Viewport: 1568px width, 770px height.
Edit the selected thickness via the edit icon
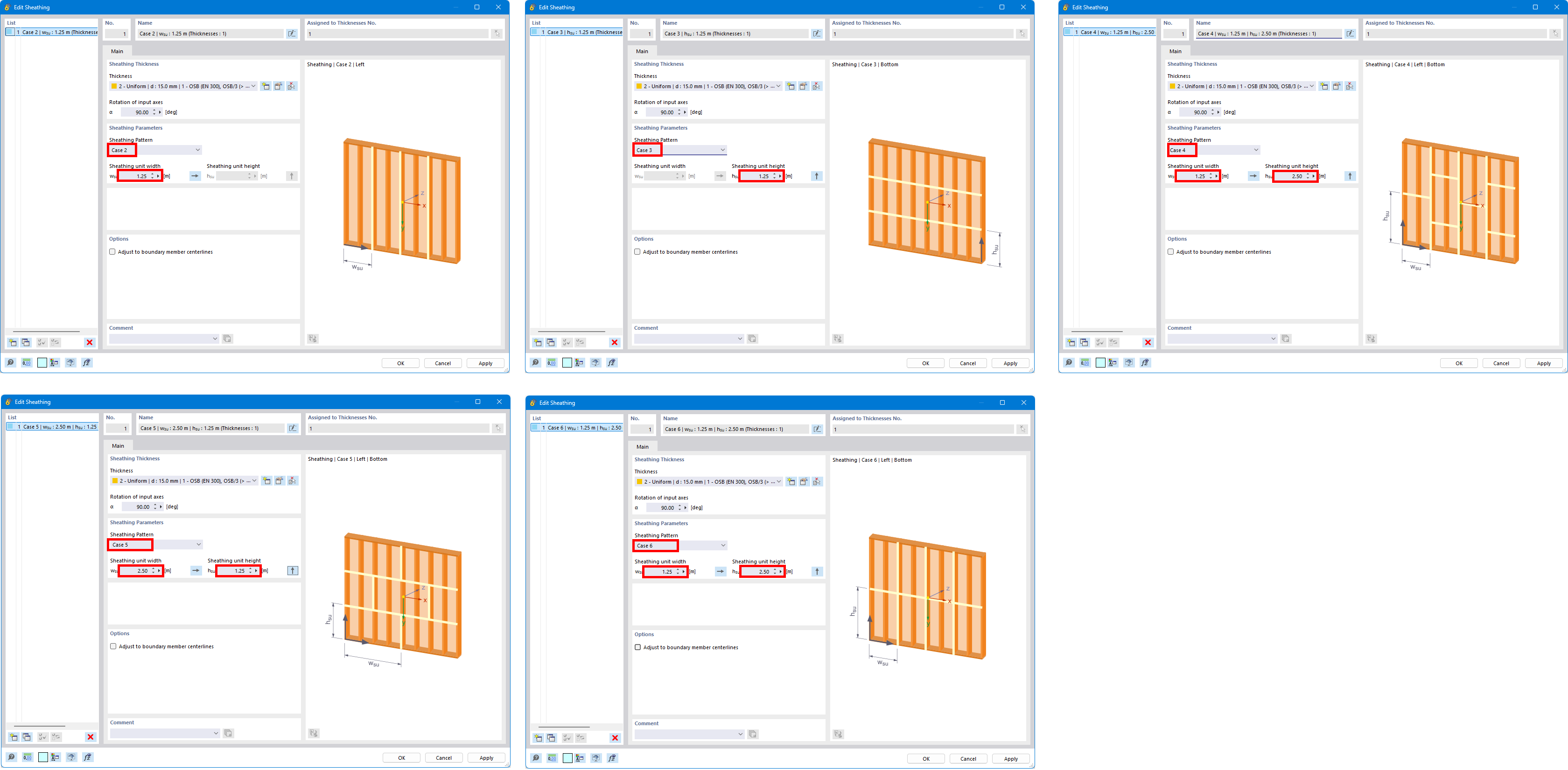coord(278,86)
